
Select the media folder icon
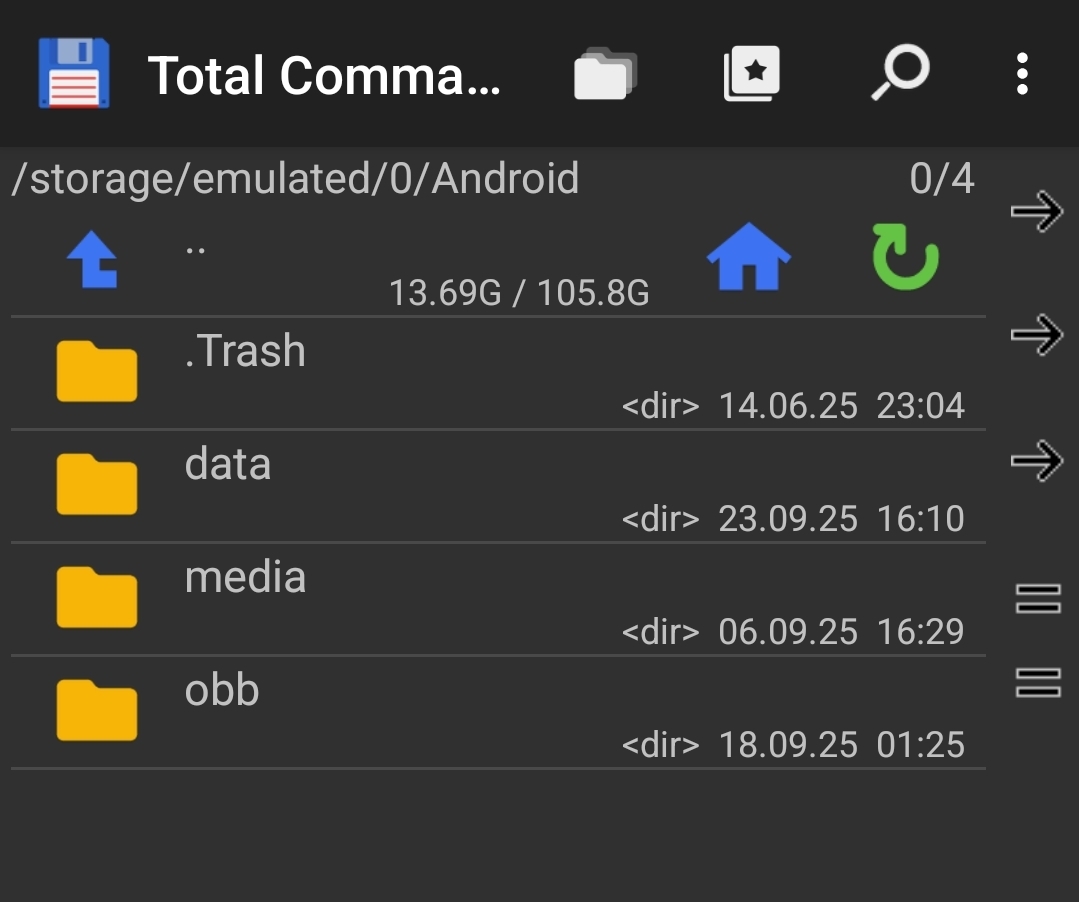(x=96, y=598)
